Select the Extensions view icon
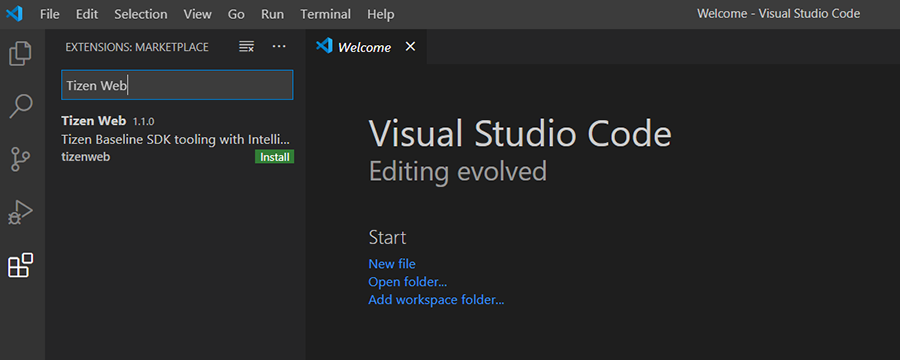 click(21, 265)
